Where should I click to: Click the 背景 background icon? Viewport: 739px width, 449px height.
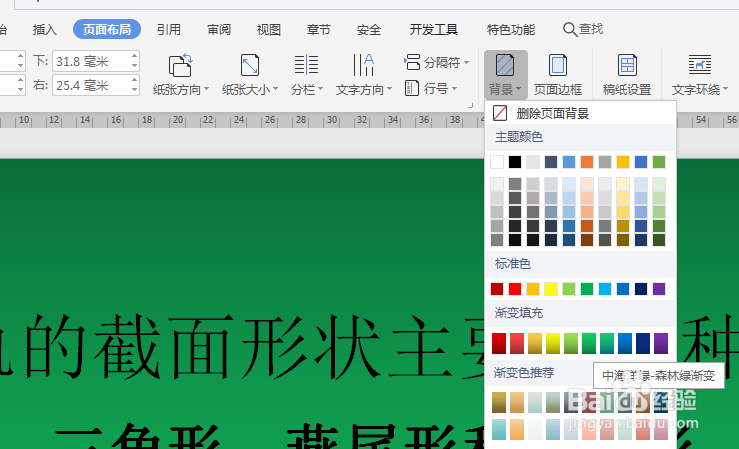(x=505, y=65)
